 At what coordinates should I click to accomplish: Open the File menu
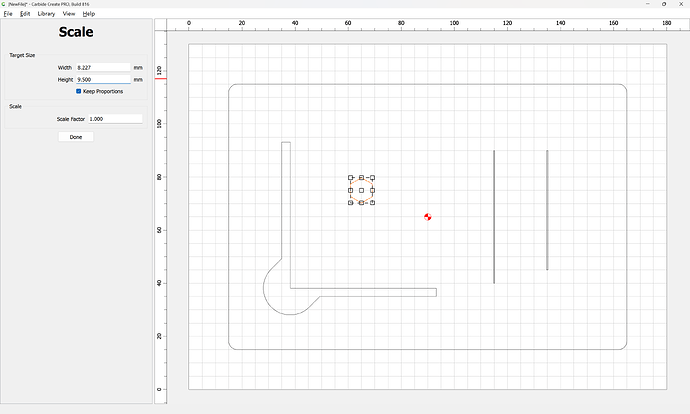8,14
